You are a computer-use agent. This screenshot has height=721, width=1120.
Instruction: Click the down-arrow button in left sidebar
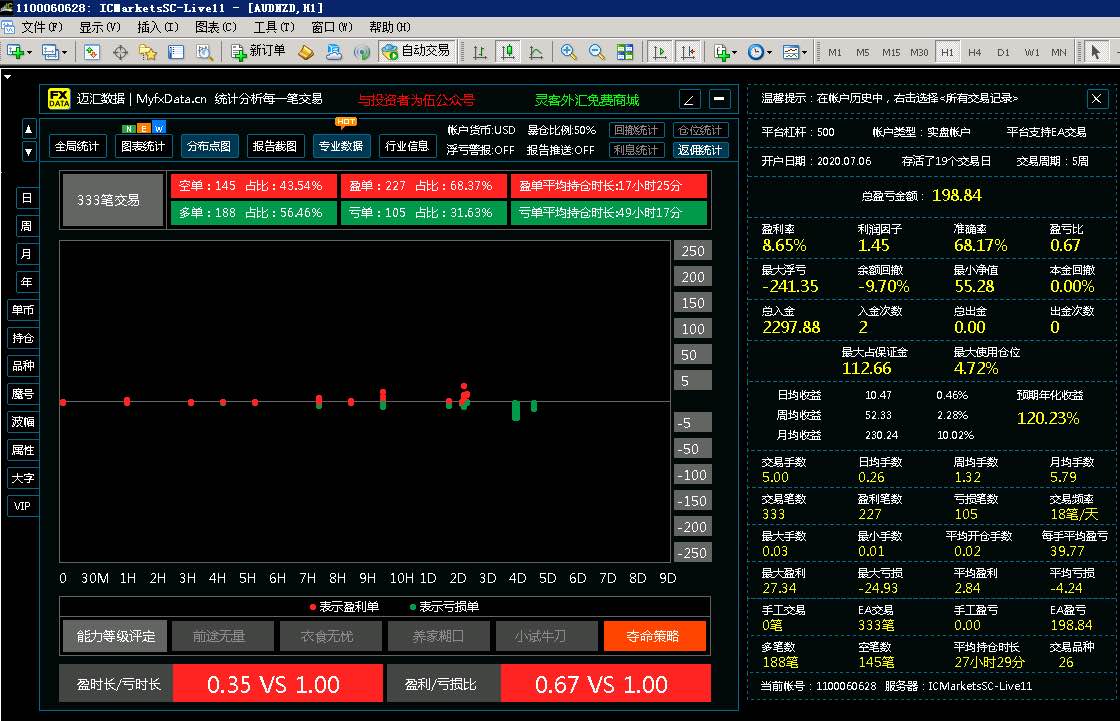tap(29, 151)
